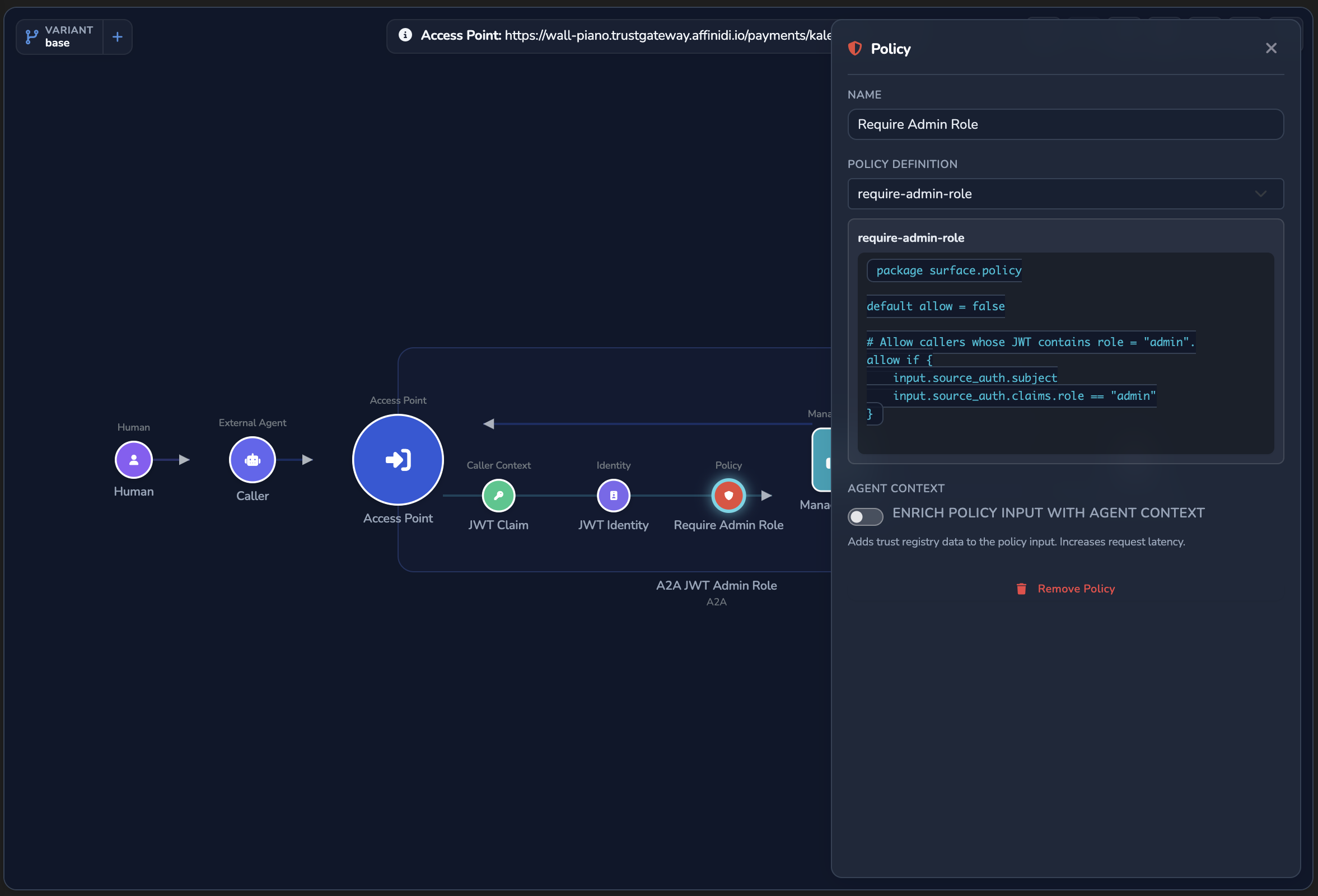Click the trash icon for Remove Policy
The height and width of the screenshot is (896, 1318).
pos(1021,589)
